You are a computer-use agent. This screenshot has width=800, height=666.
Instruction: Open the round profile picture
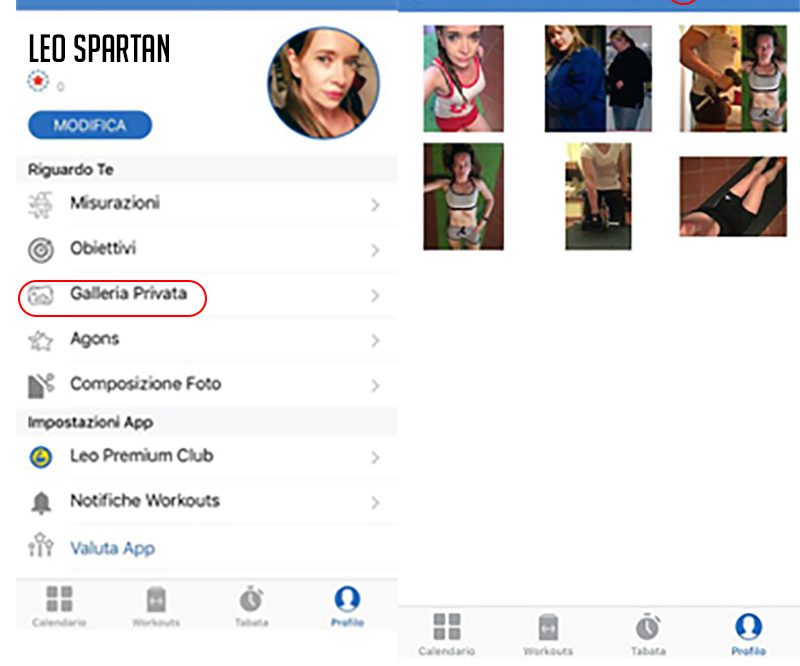[x=323, y=83]
